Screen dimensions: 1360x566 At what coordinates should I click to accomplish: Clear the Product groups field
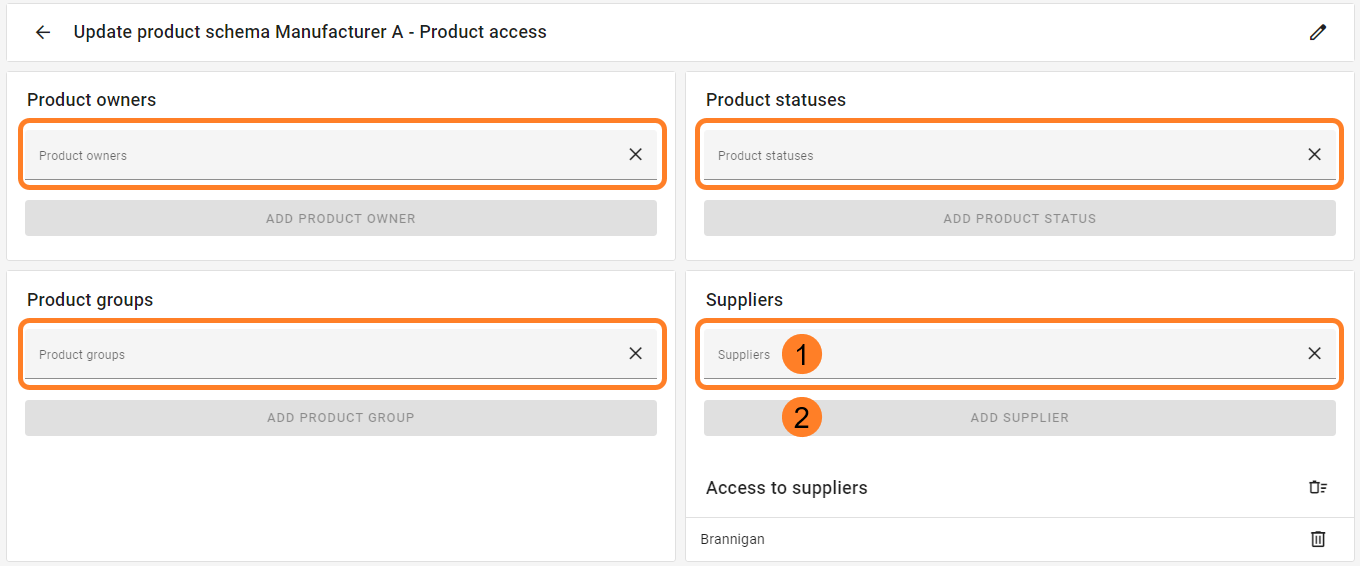635,353
